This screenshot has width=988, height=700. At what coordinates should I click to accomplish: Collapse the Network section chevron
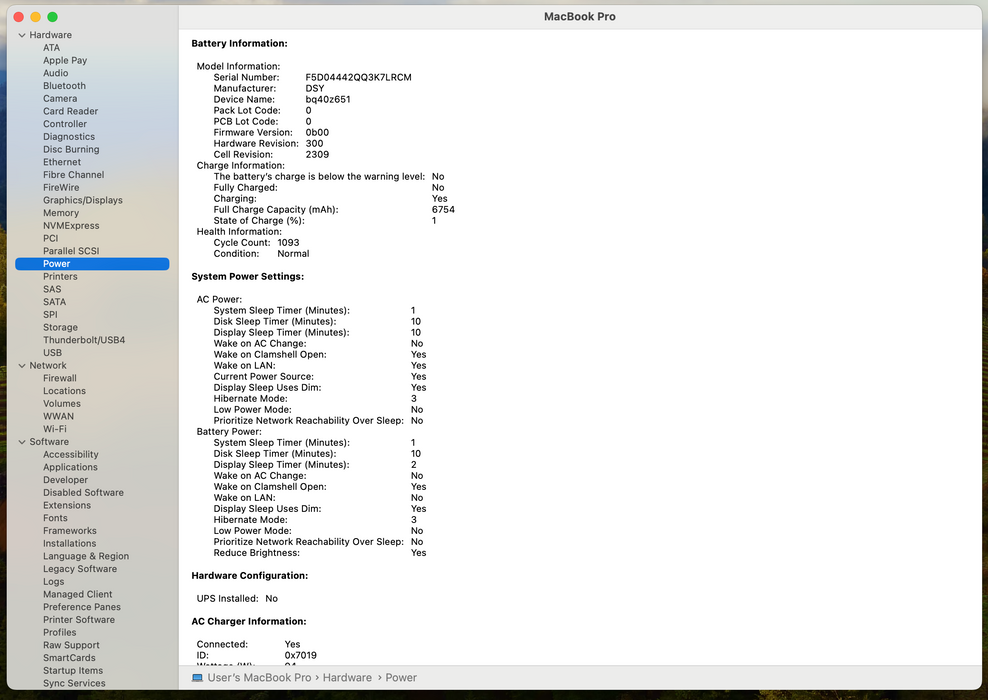coord(22,365)
